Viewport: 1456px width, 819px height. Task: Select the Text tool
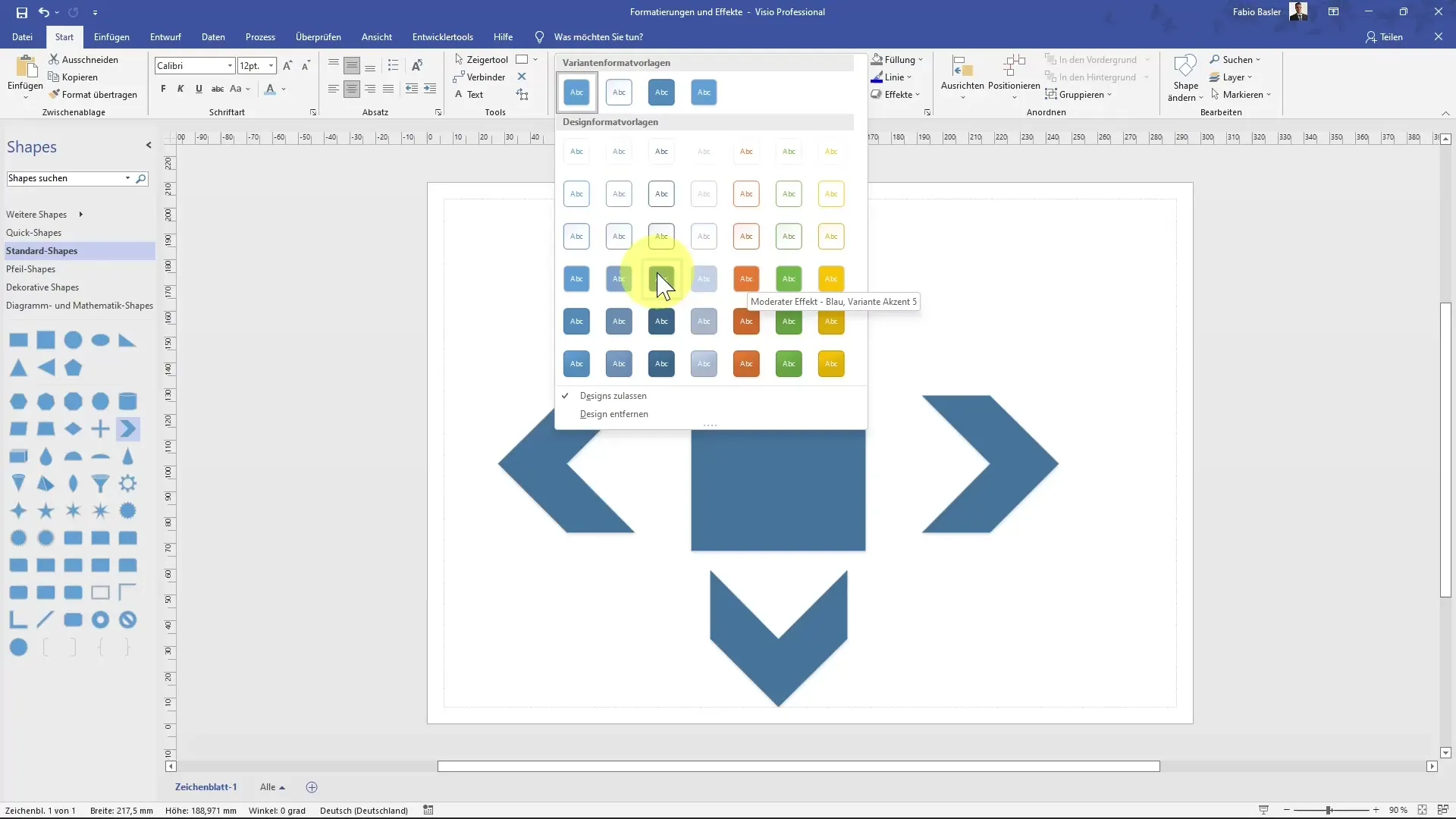click(x=469, y=95)
